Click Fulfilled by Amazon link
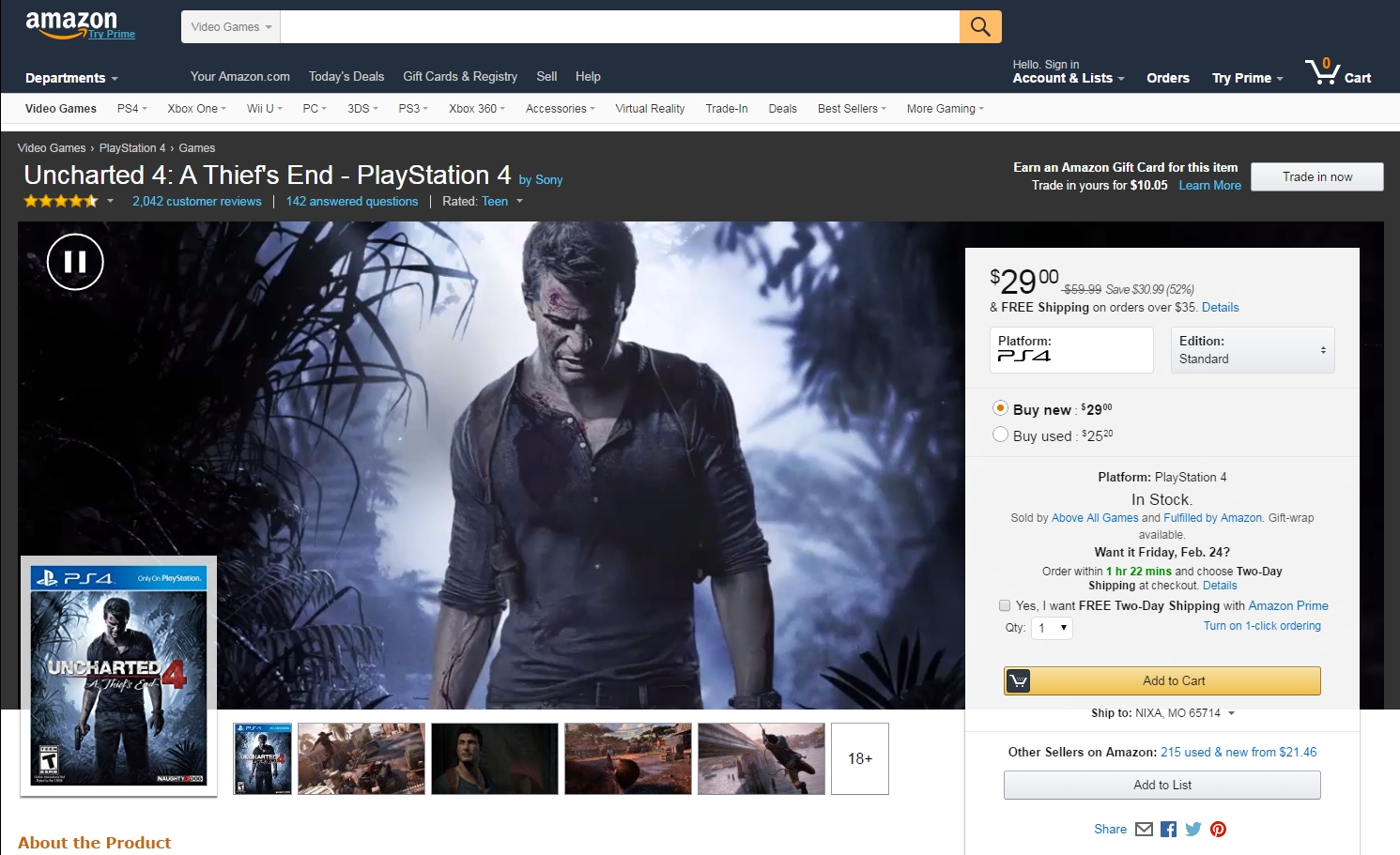Screen dimensions: 1400x855 [1213, 518]
